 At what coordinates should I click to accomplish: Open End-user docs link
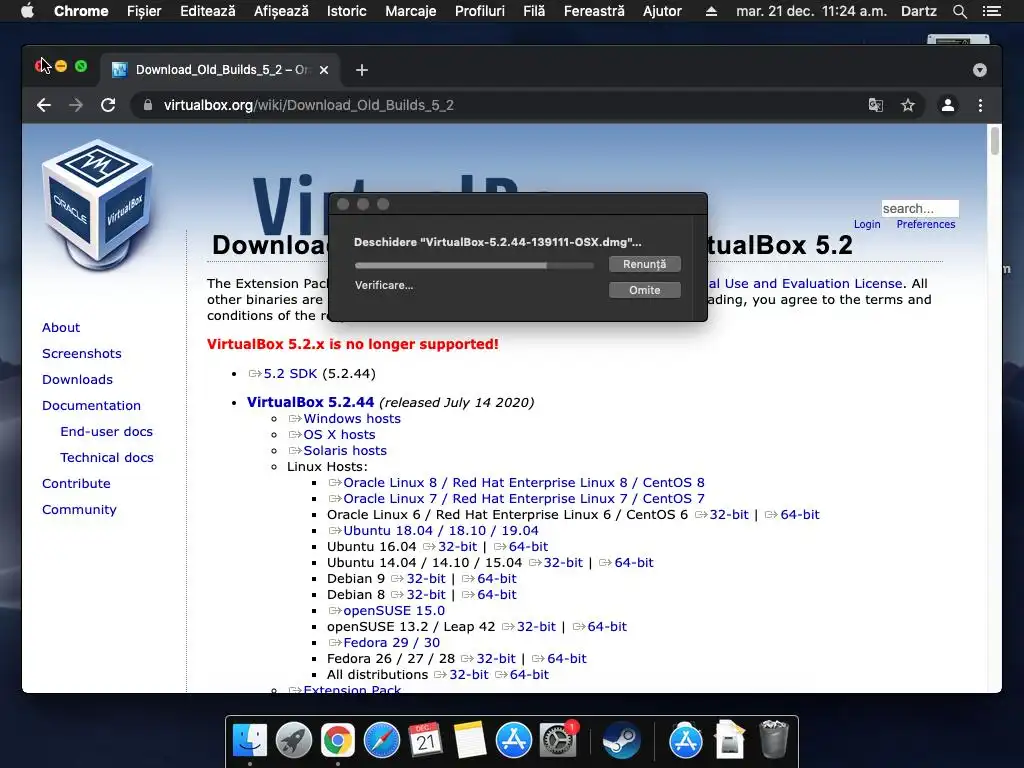coord(106,432)
